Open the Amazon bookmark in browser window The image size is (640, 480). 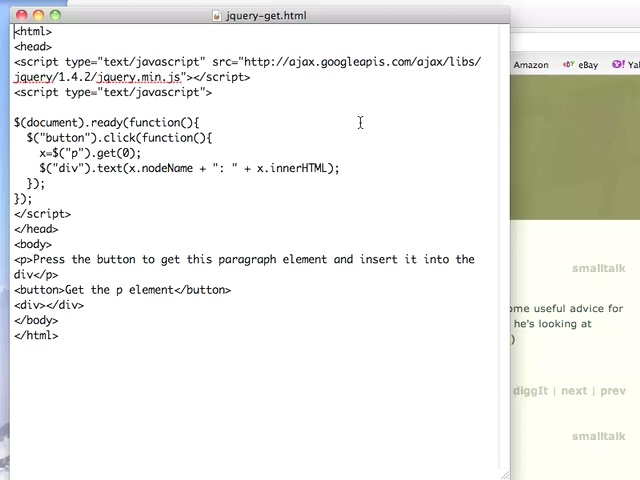coord(531,65)
